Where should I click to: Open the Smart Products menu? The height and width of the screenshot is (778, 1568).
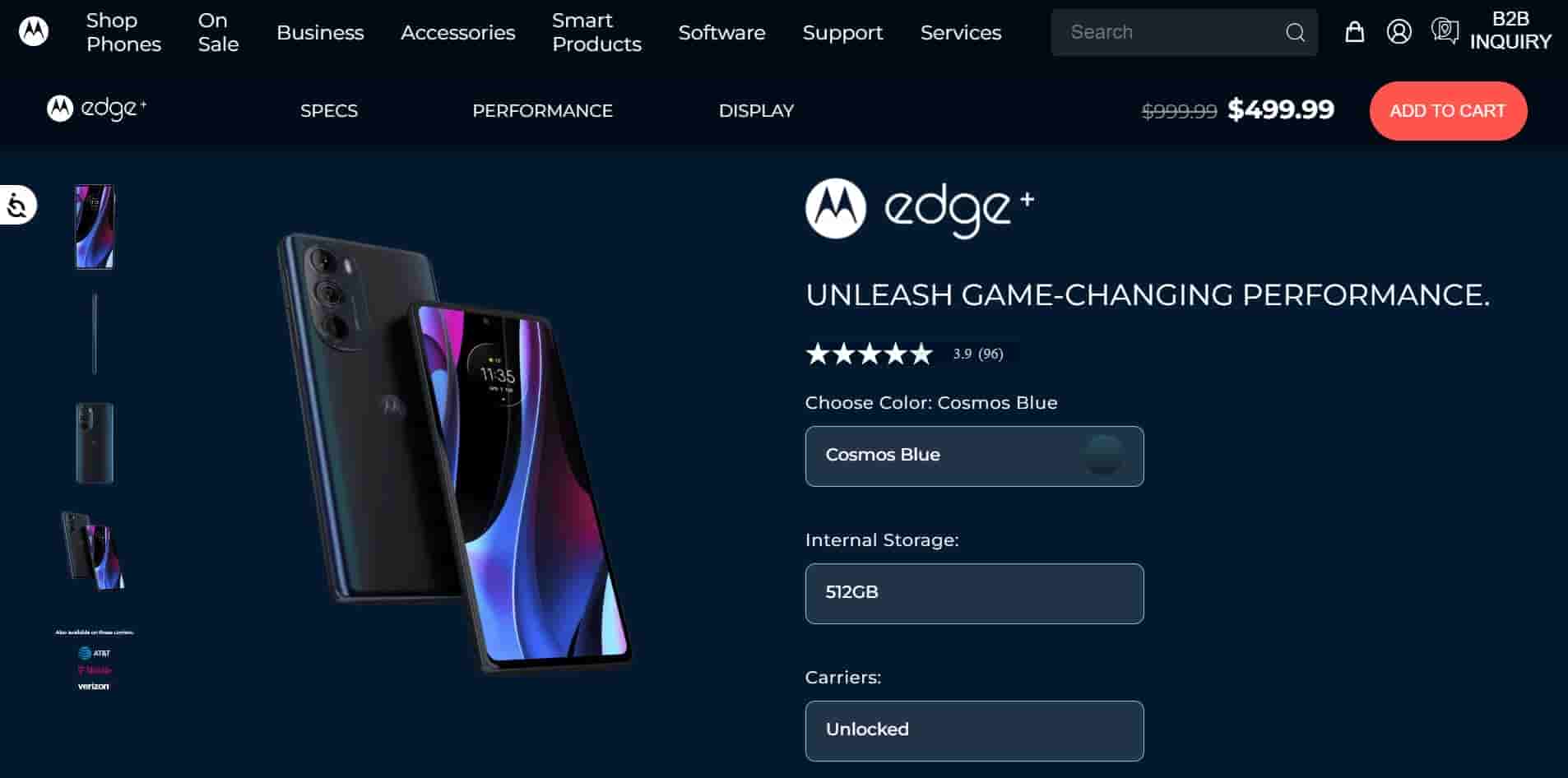[596, 32]
